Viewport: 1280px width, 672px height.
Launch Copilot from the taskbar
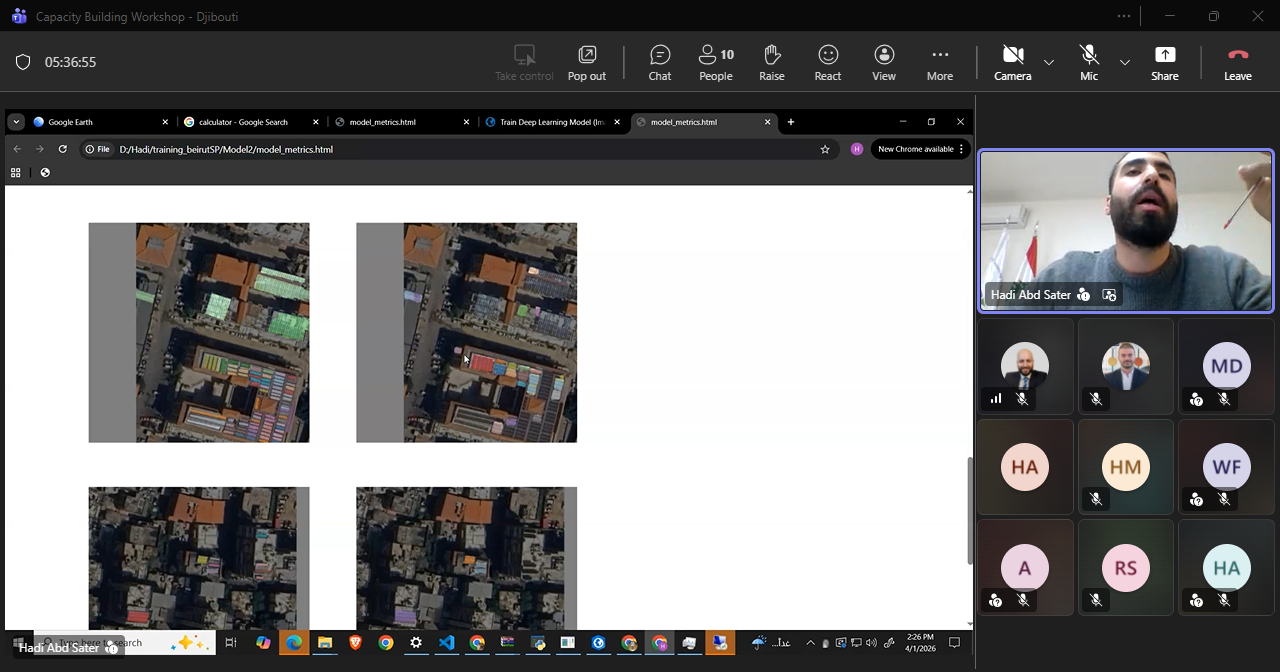[263, 643]
